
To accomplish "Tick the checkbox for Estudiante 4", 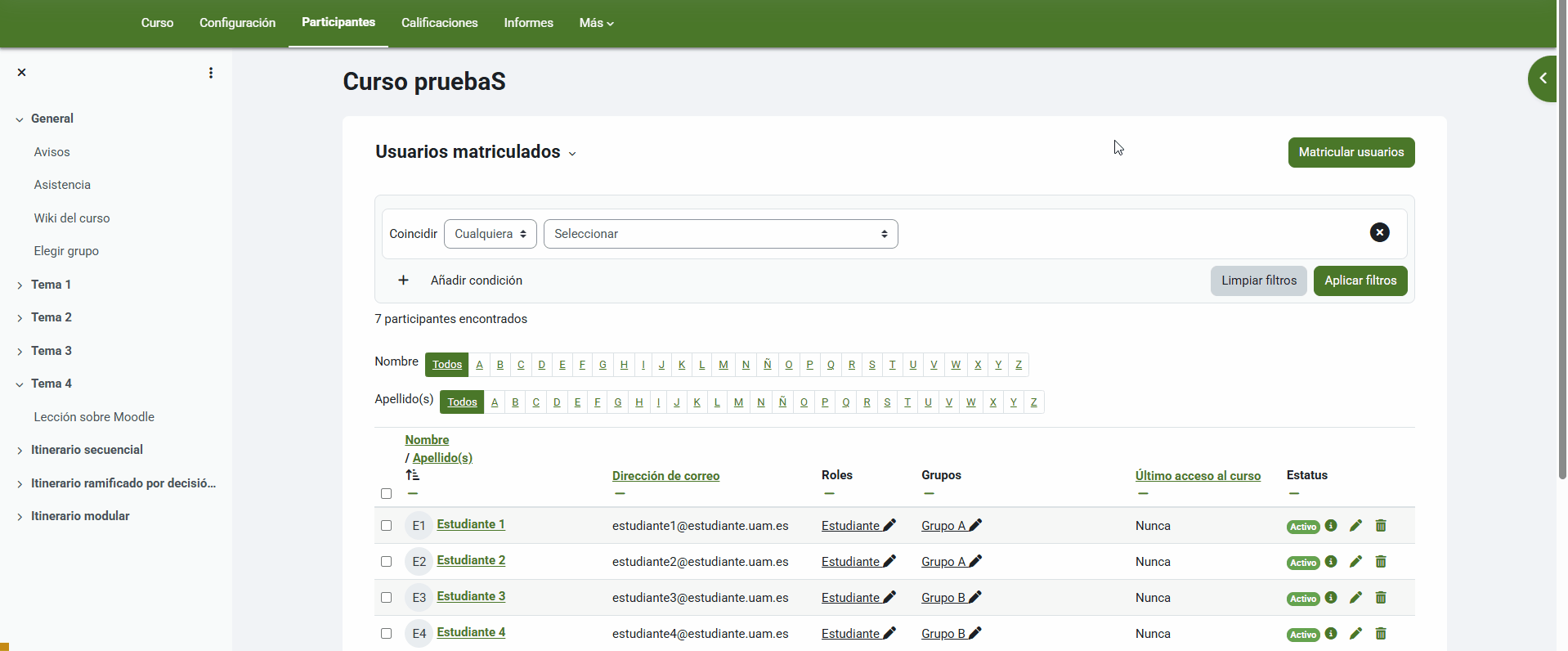I will pyautogui.click(x=387, y=634).
